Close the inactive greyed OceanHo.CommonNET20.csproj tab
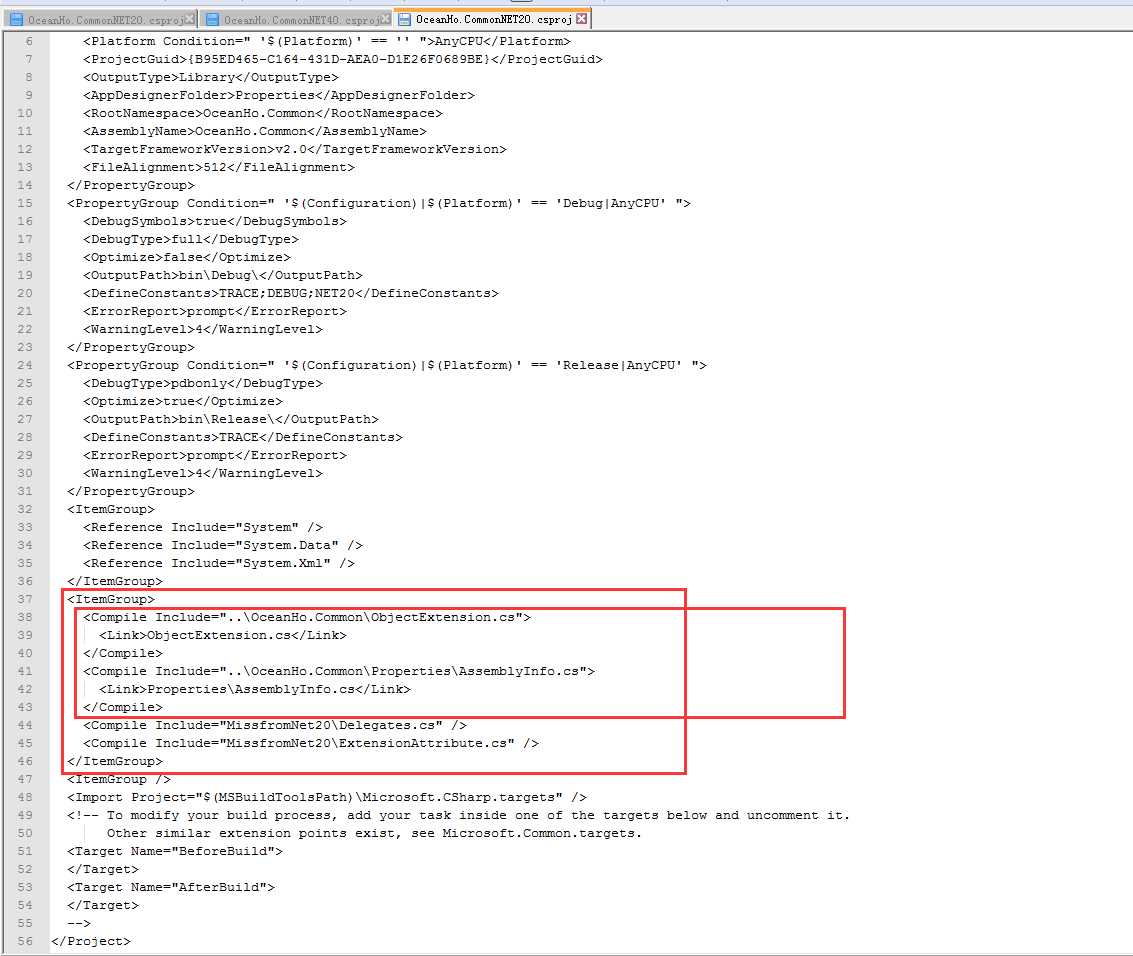 click(x=189, y=19)
